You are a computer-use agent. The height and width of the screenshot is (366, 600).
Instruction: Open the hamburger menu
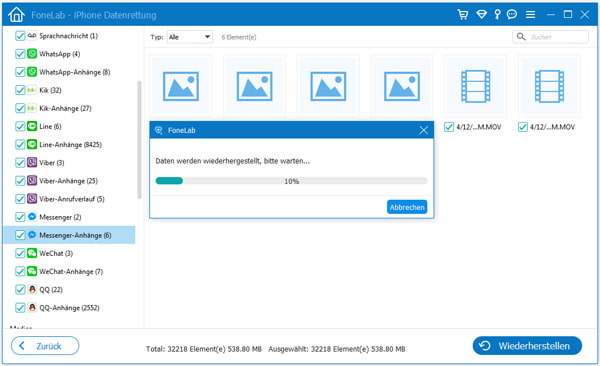pyautogui.click(x=530, y=15)
